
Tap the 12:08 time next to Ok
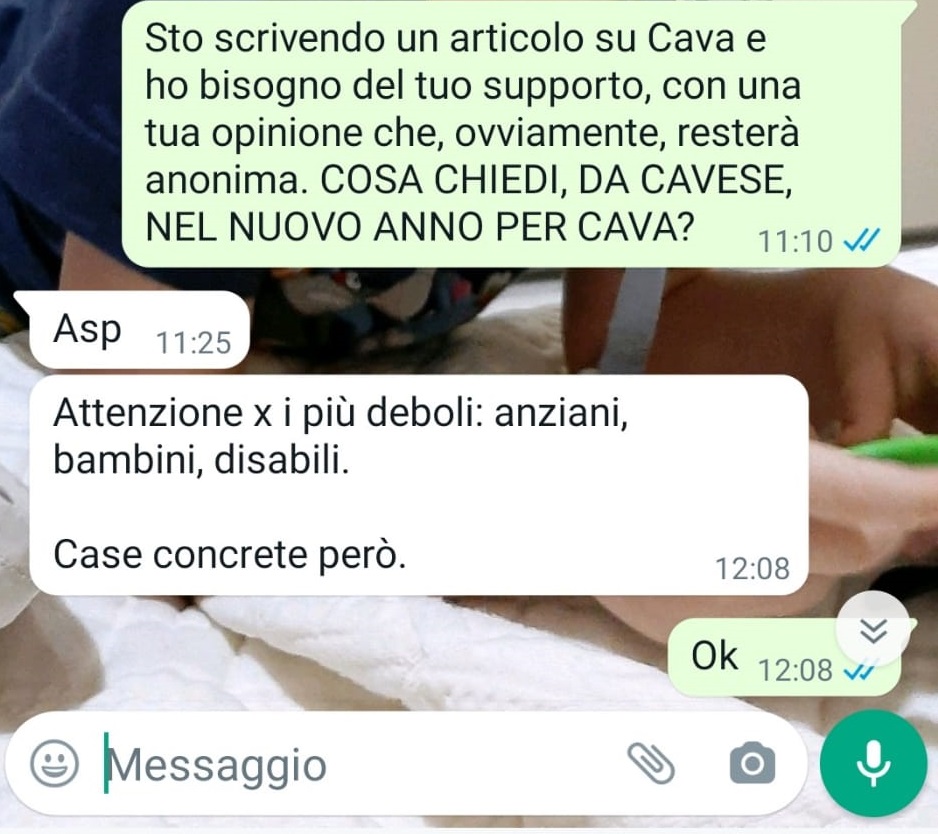pos(795,670)
